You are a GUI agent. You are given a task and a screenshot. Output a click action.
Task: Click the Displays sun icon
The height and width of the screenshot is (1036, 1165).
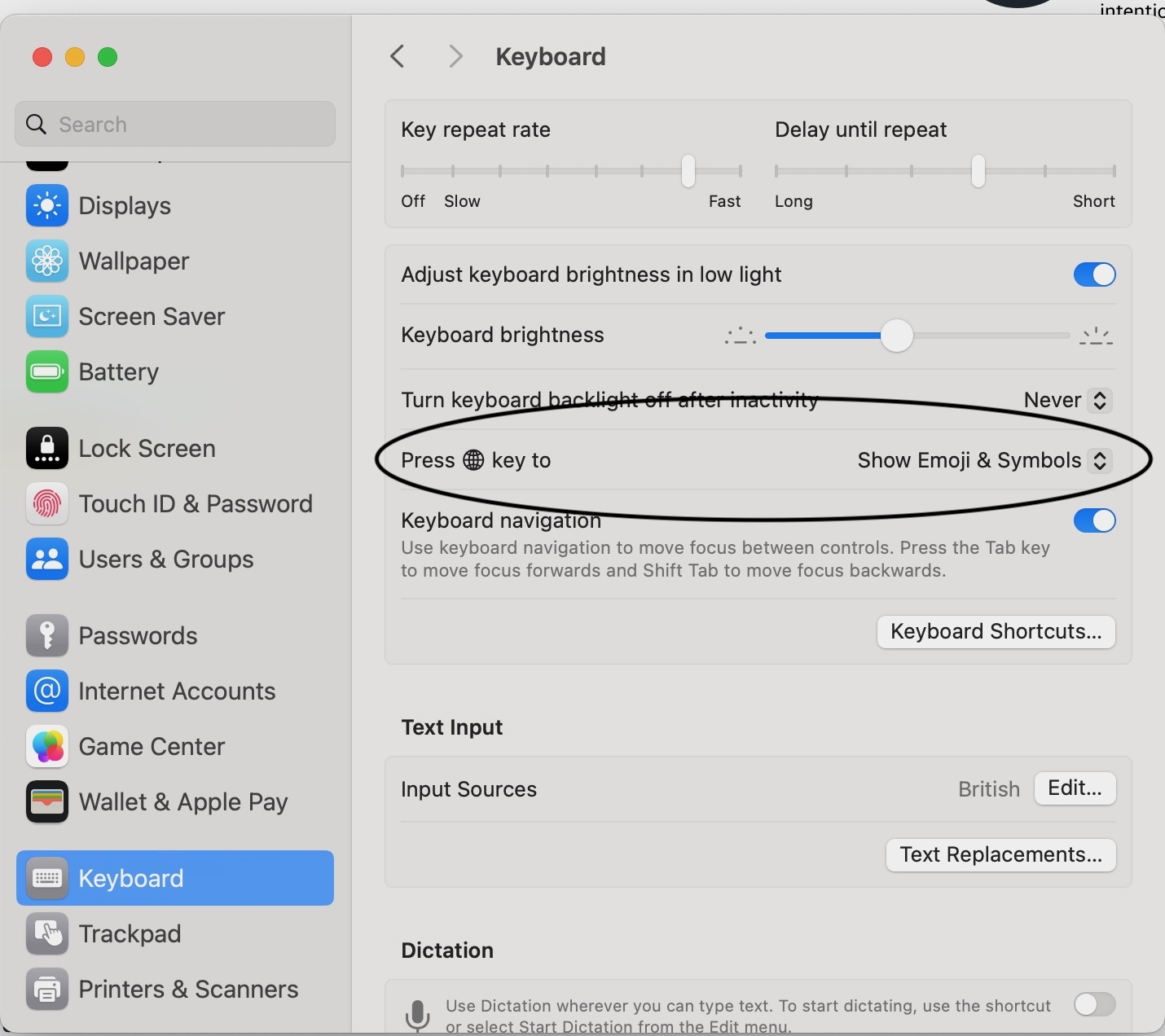coord(47,205)
